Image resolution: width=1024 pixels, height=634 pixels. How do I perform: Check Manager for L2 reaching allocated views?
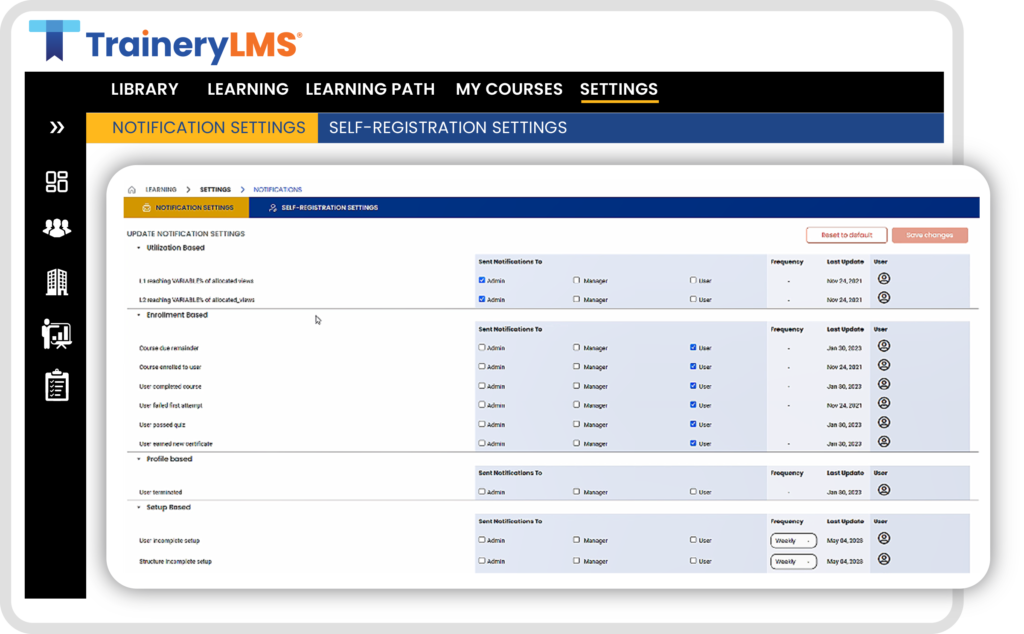coord(576,299)
